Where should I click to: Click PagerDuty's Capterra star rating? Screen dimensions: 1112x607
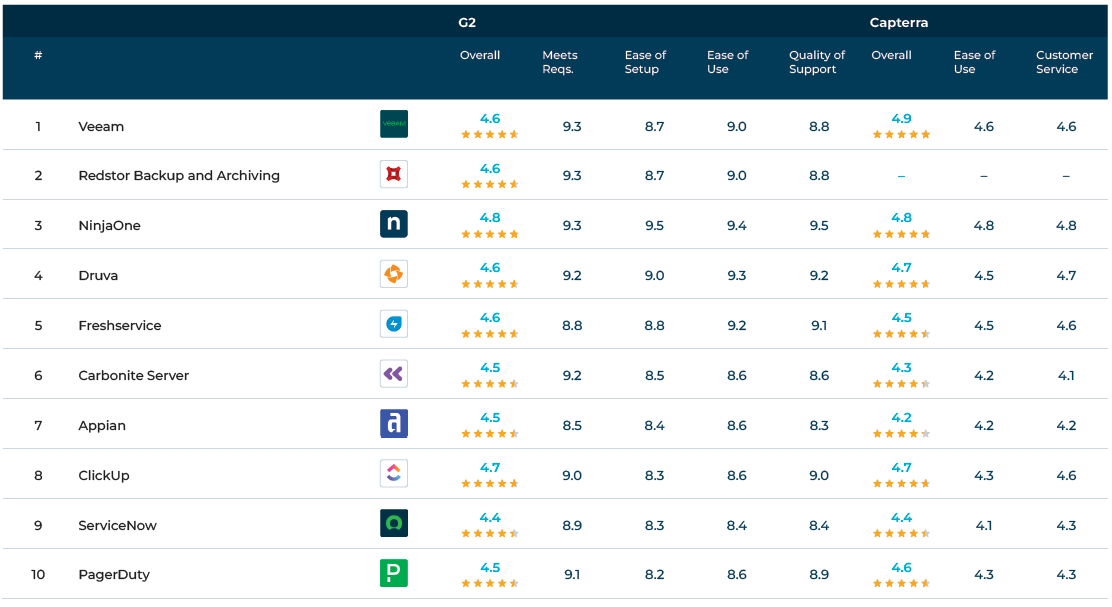(x=901, y=584)
